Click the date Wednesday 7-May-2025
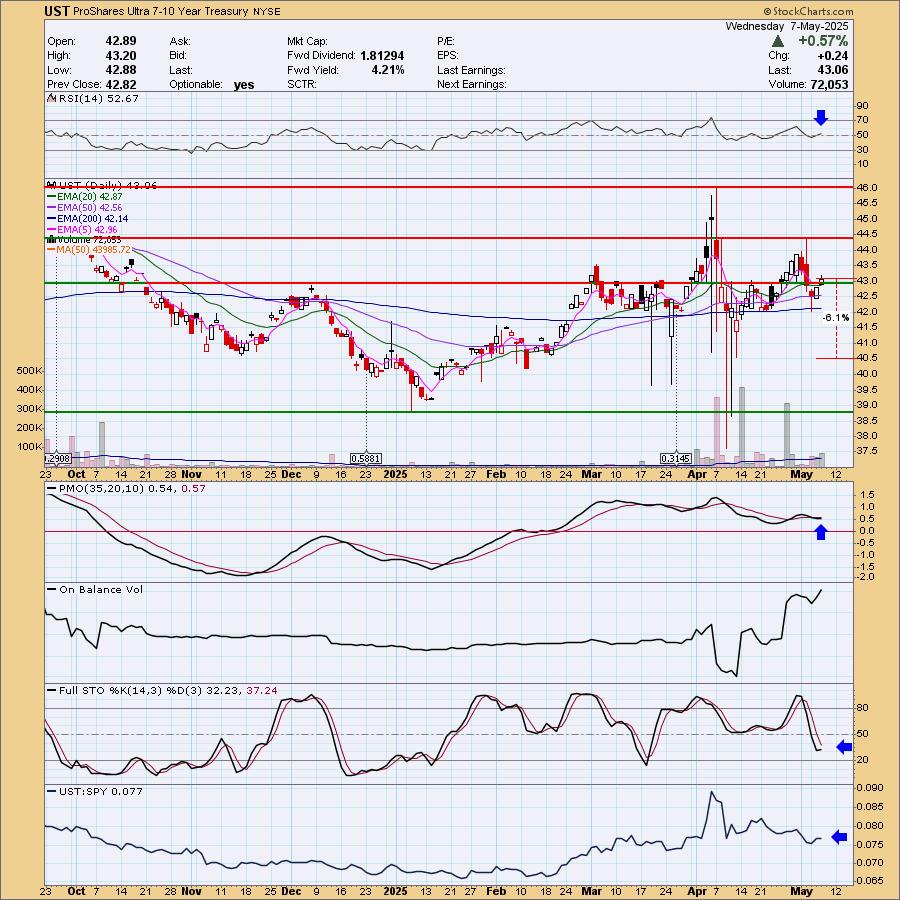 (786, 26)
